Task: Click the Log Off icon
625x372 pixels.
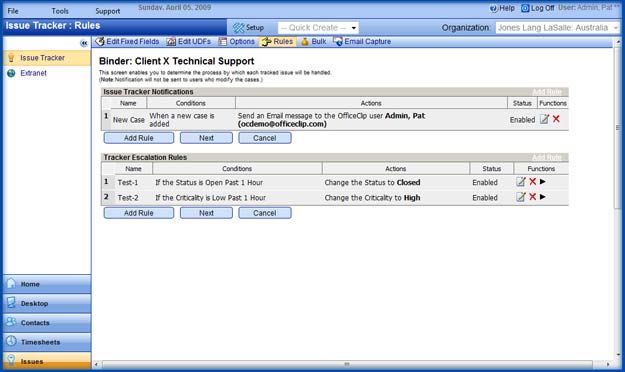Action: tap(525, 8)
